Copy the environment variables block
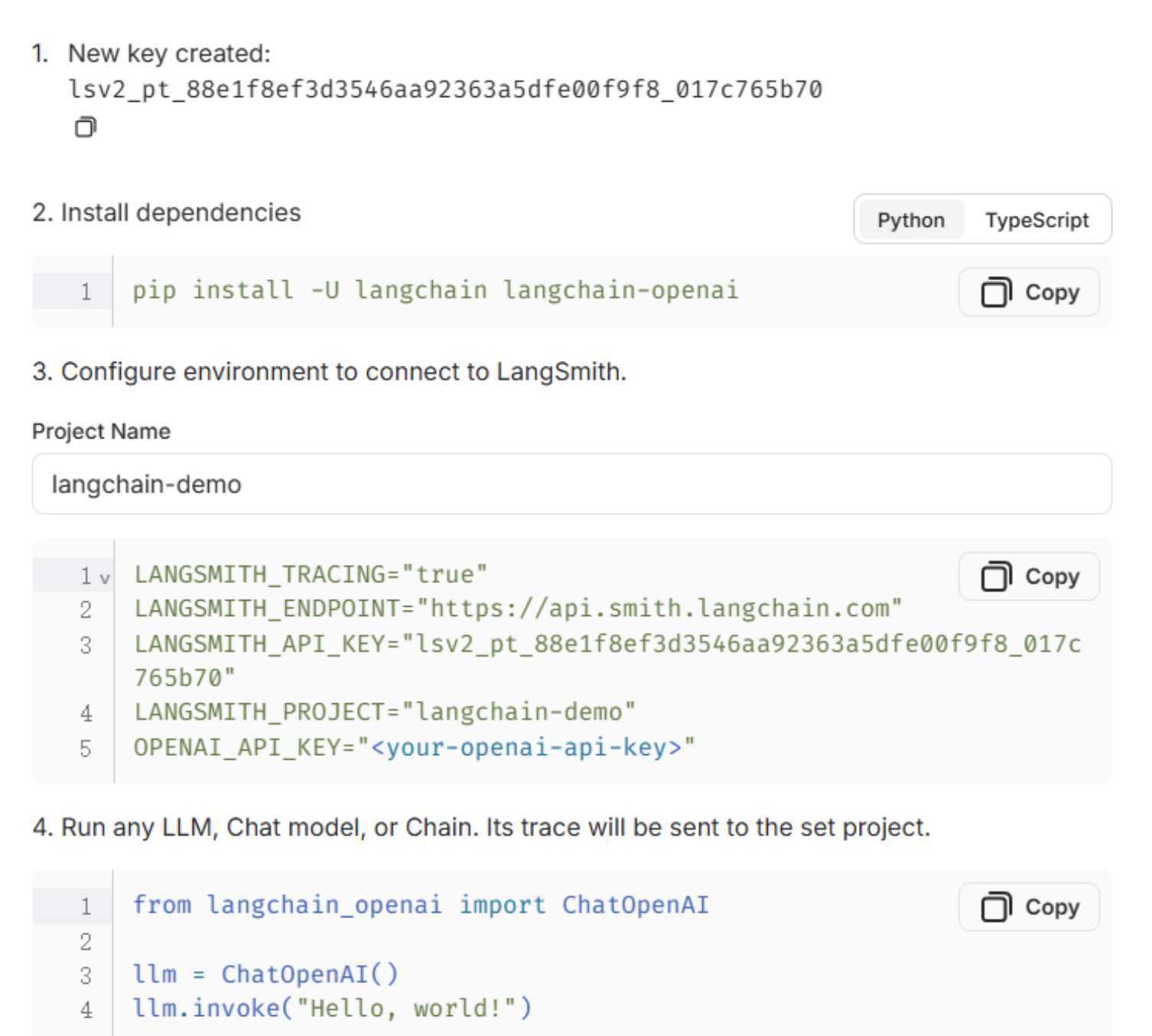Viewport: 1152px width, 1036px height. (1029, 576)
